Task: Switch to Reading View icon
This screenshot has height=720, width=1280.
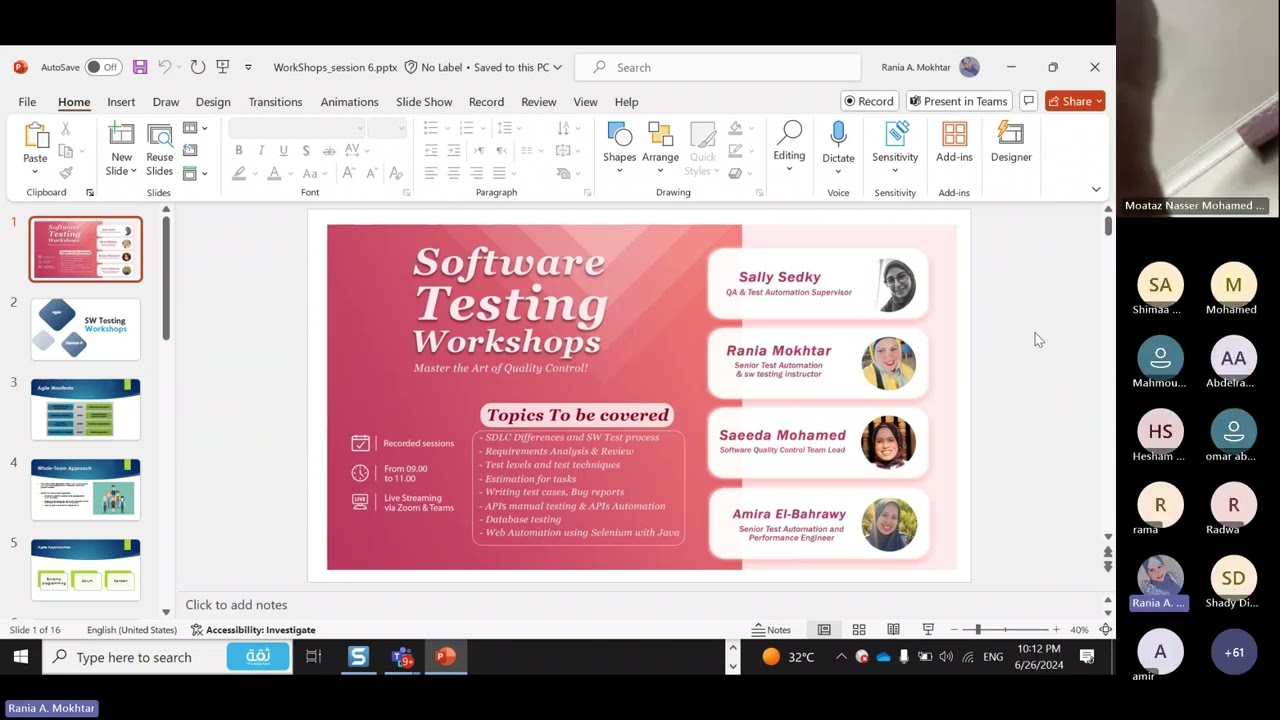Action: click(893, 630)
